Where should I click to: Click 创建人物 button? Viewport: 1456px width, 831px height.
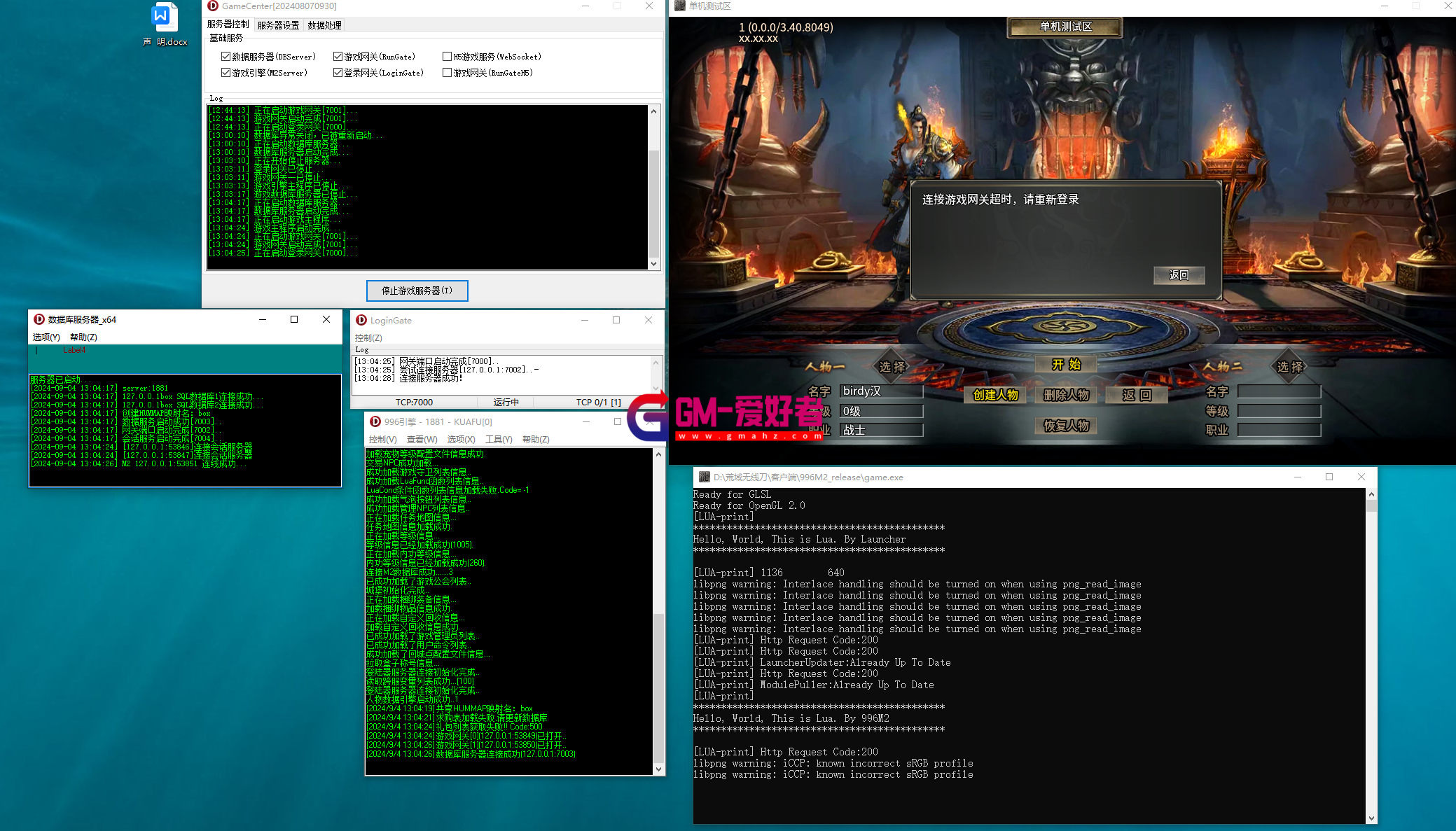point(995,395)
